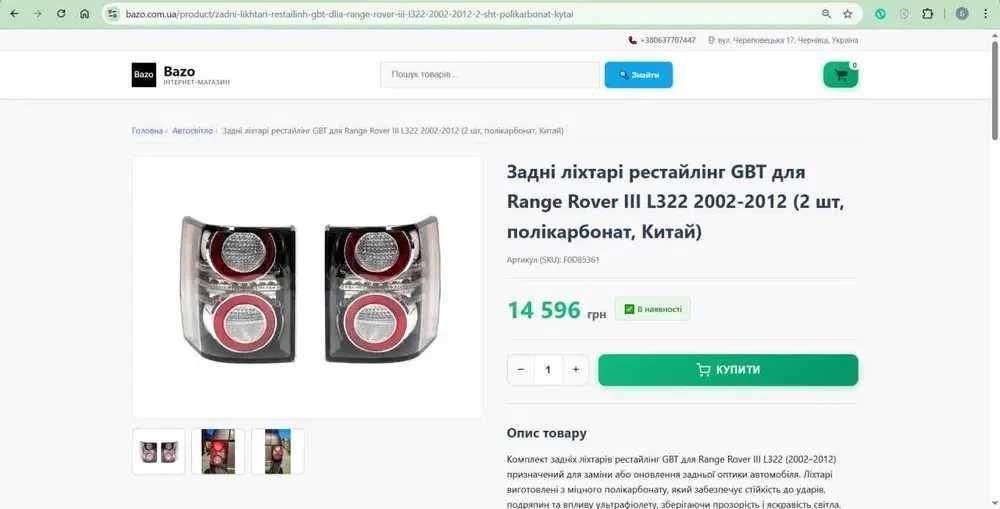
Task: Go back to the previous page
Action: tap(14, 13)
